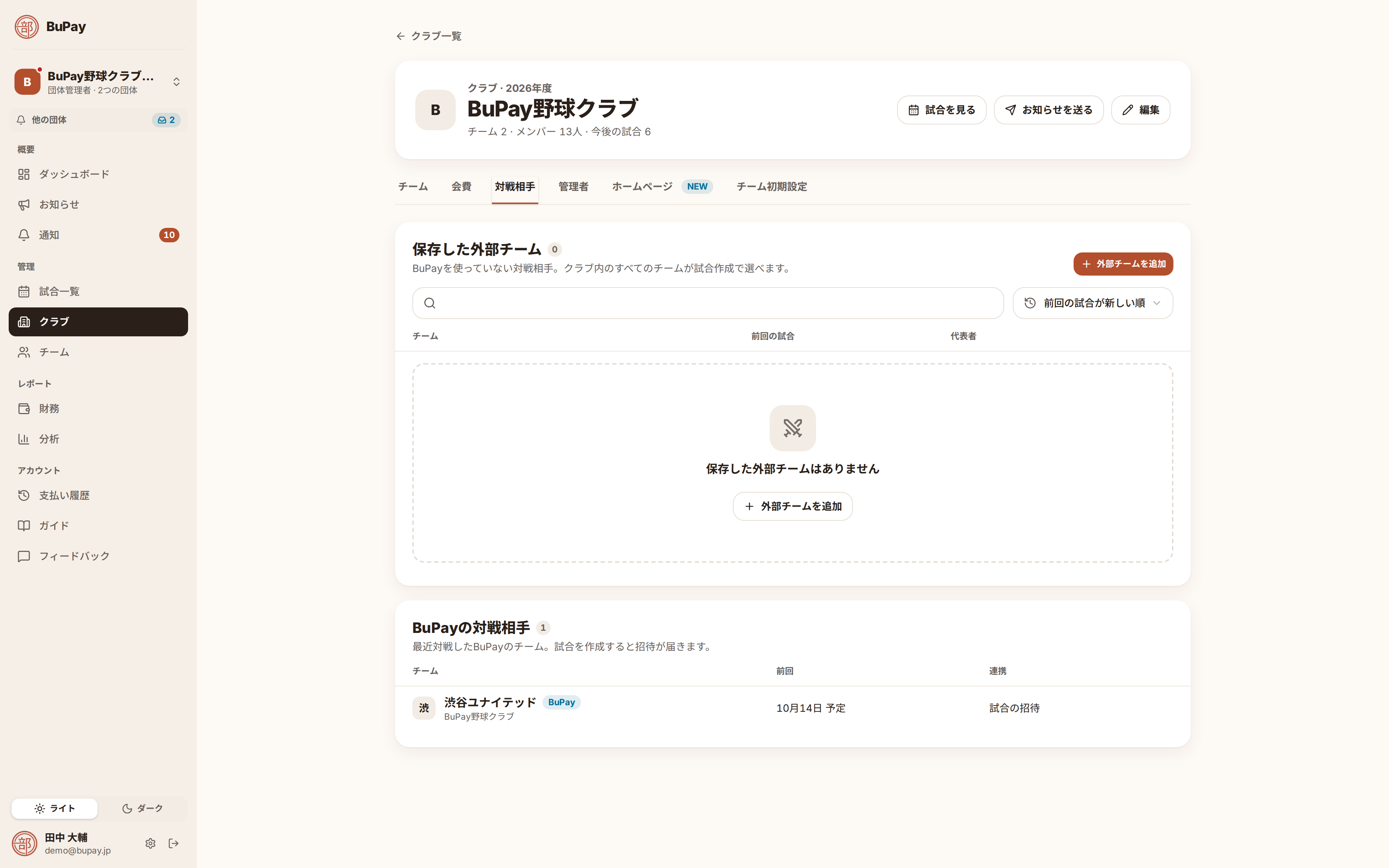
Task: Open 財務 wallet item in sidebar
Action: tap(98, 409)
